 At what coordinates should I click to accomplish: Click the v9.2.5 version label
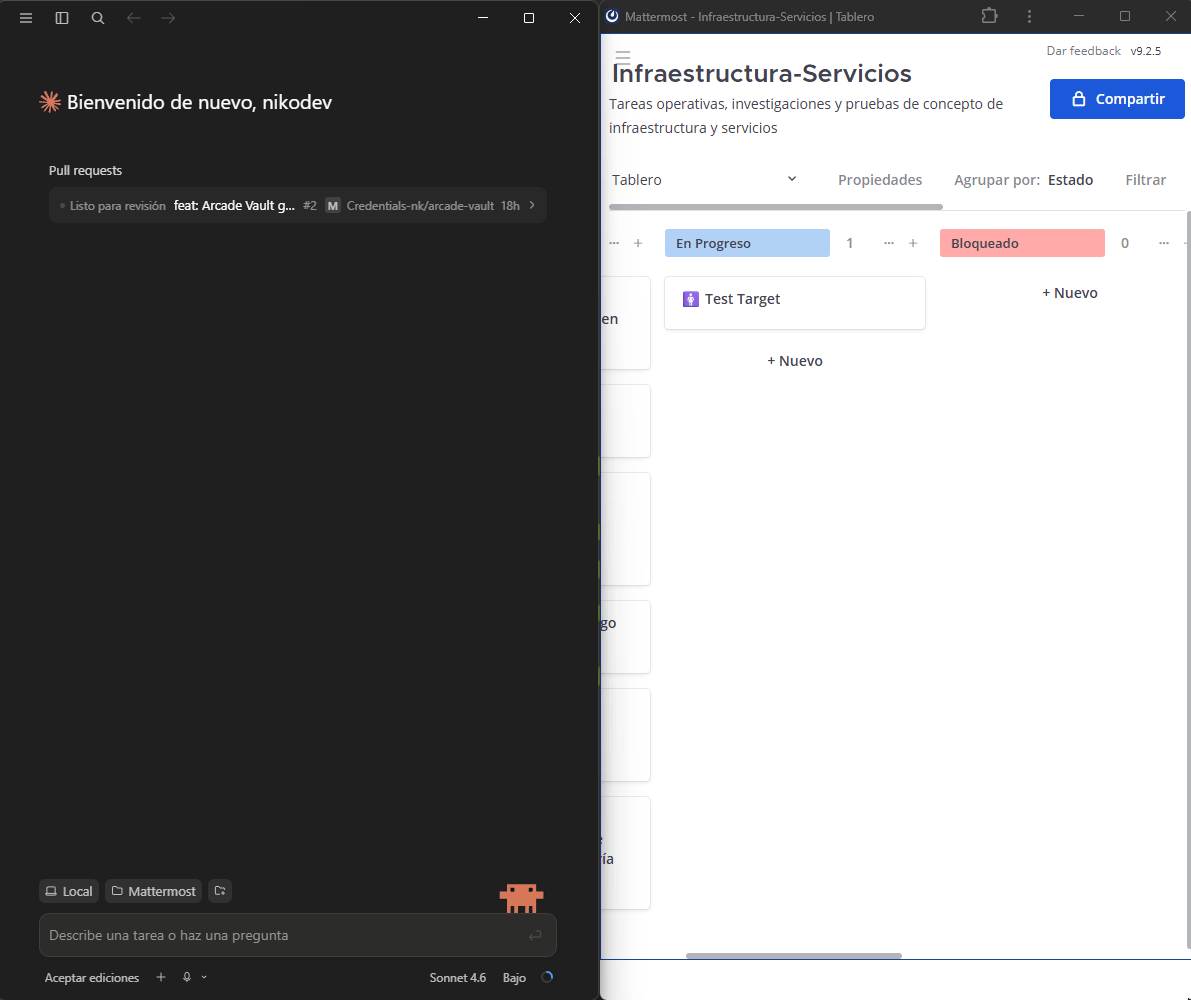coord(1145,51)
